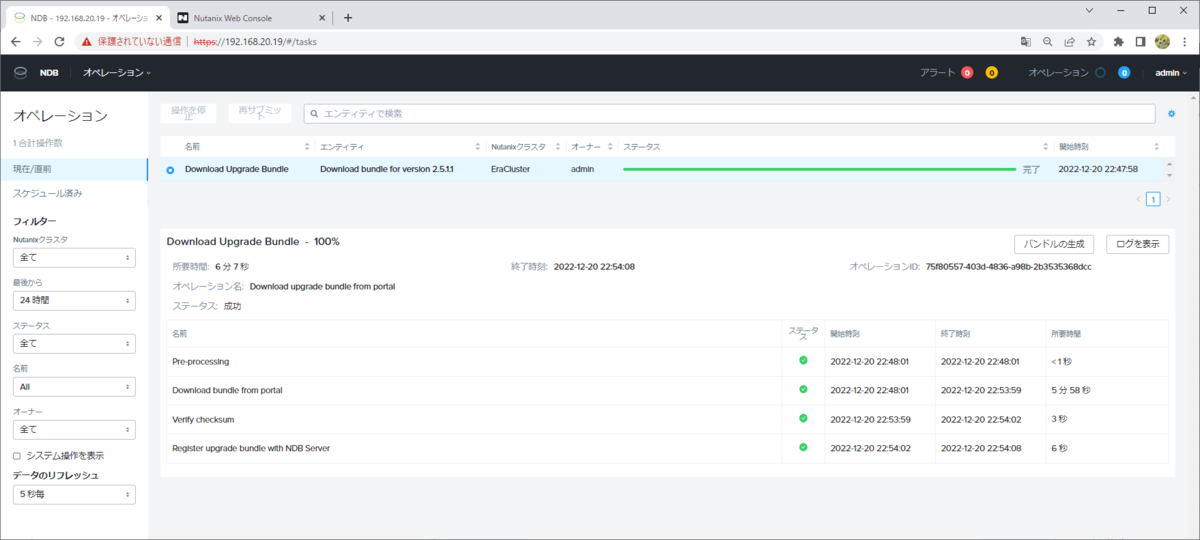Click the Download bundle from portal green check
Image resolution: width=1200 pixels, height=540 pixels.
pyautogui.click(x=803, y=389)
